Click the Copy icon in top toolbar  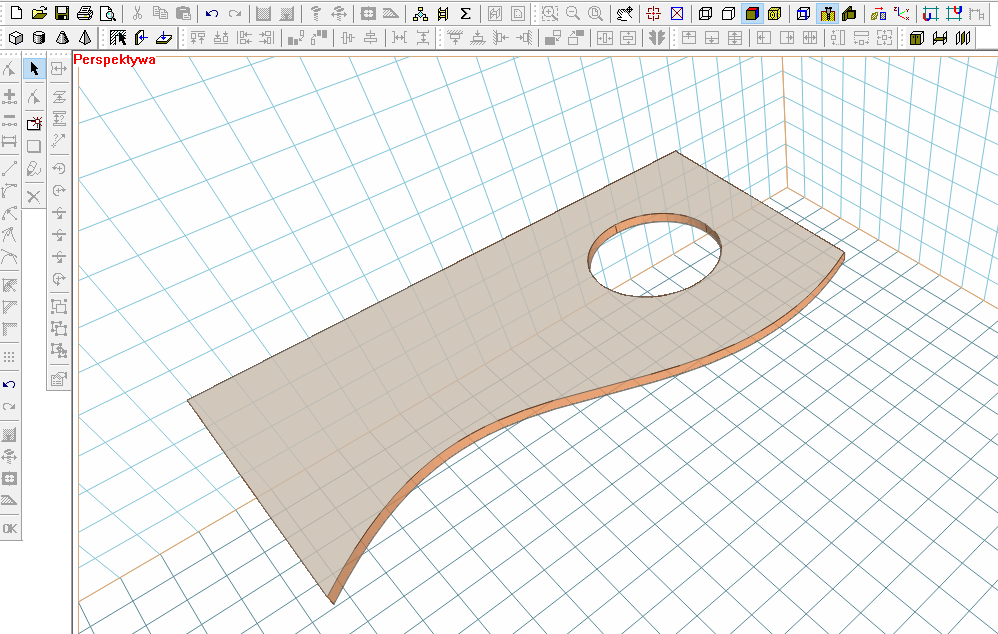click(160, 13)
